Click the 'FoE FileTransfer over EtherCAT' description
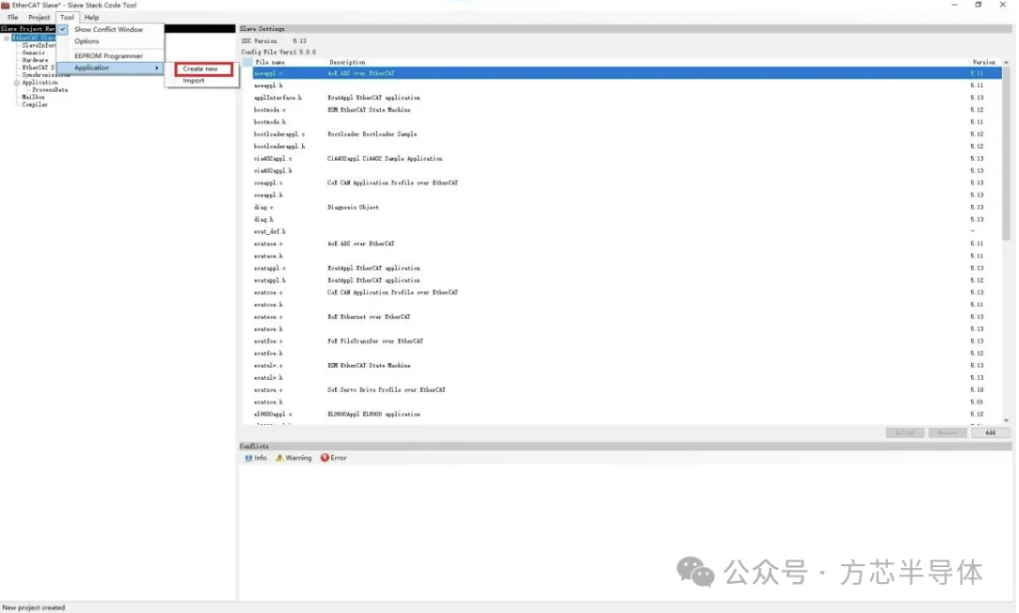The width and height of the screenshot is (1019, 613). pyautogui.click(x=375, y=341)
